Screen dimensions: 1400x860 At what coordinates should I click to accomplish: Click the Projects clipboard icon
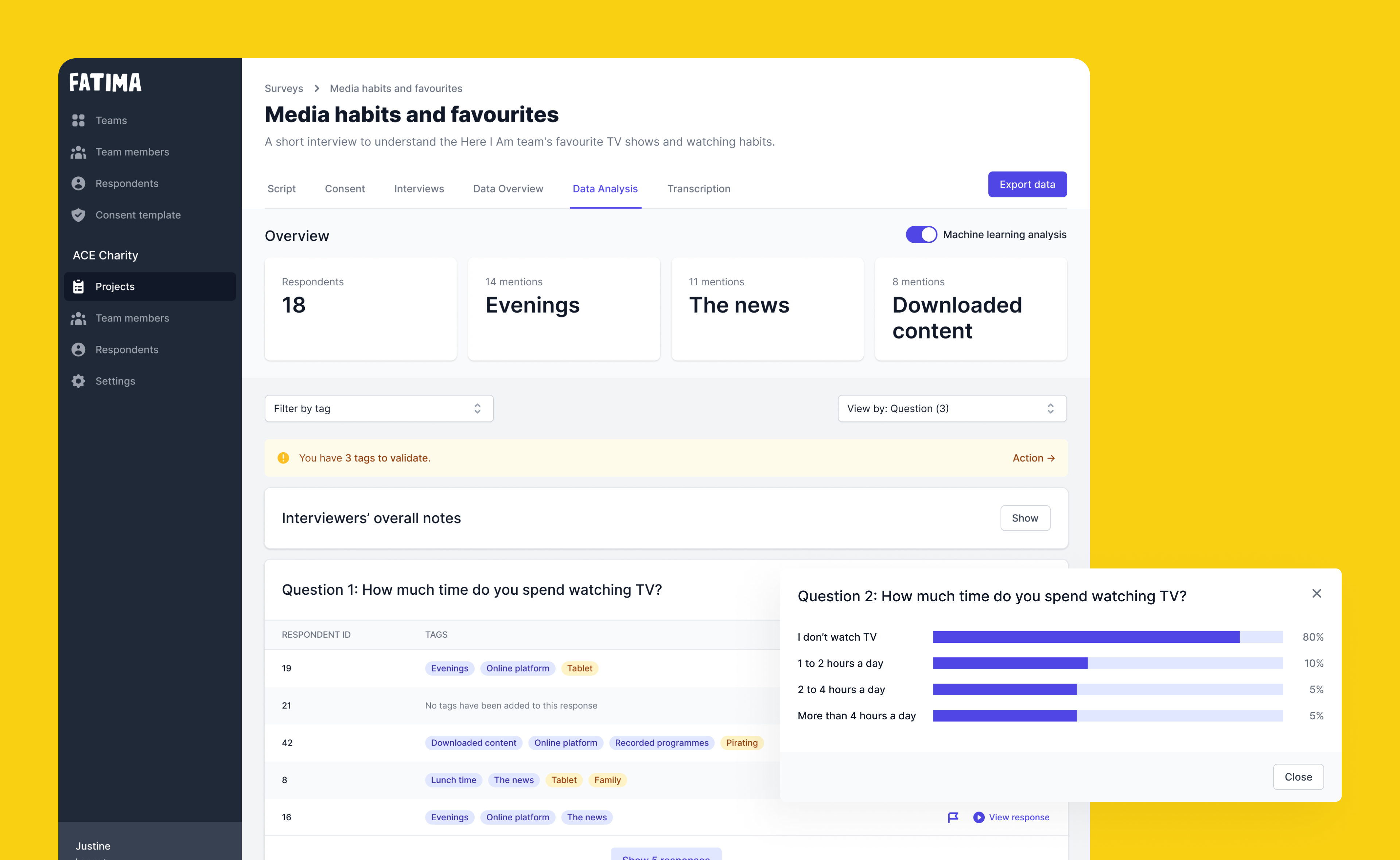pyautogui.click(x=78, y=287)
